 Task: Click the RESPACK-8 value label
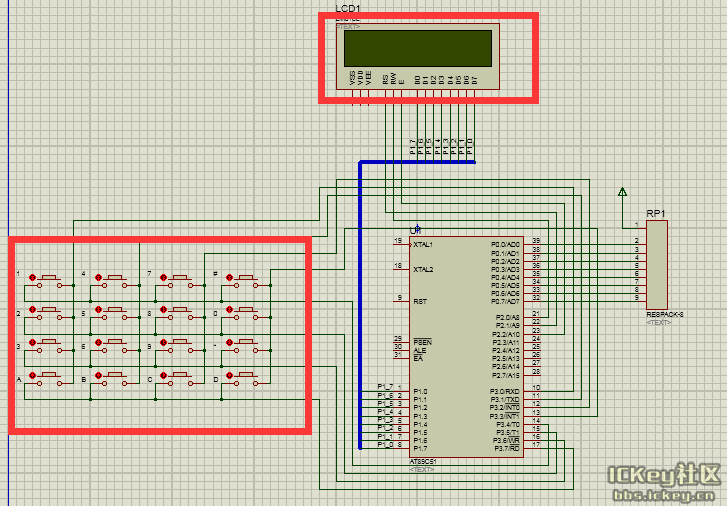[665, 314]
